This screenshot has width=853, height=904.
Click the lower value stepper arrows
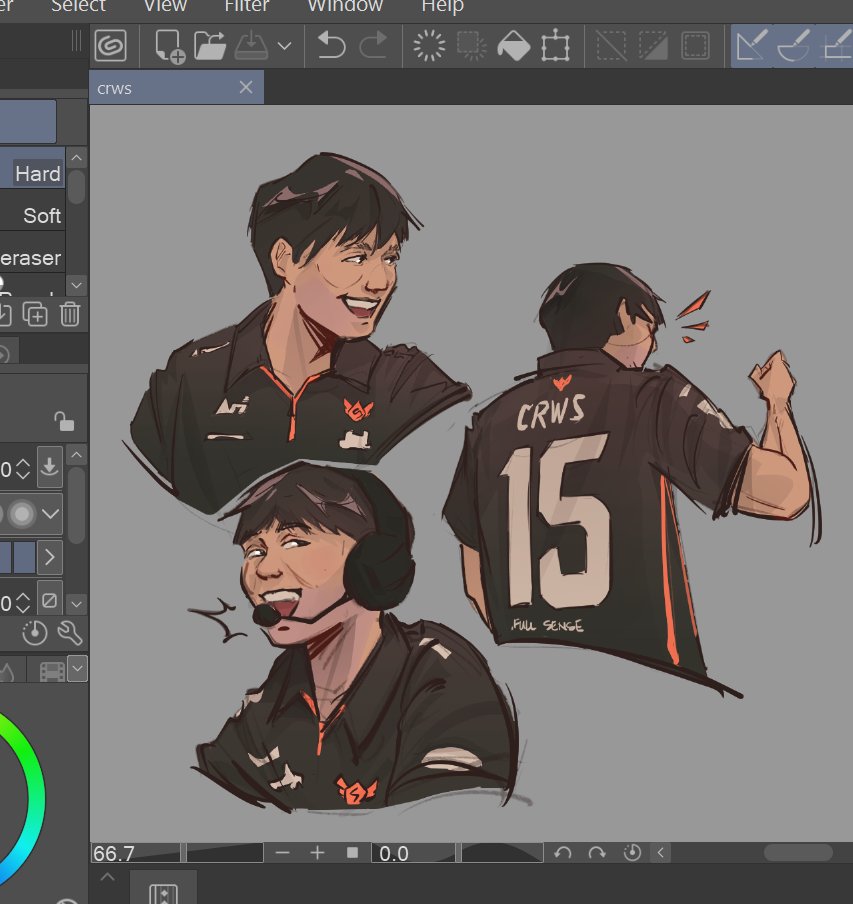click(x=23, y=602)
